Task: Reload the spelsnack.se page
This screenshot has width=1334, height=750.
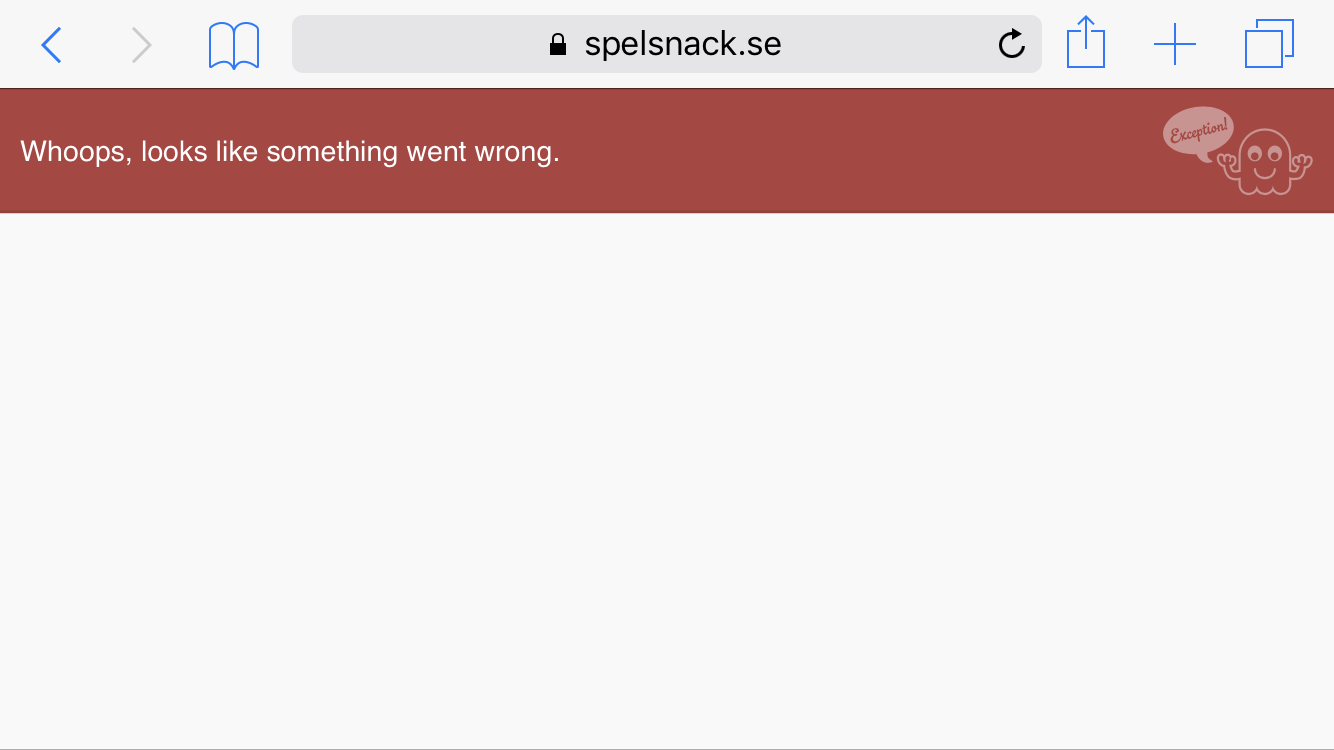Action: pyautogui.click(x=1012, y=44)
